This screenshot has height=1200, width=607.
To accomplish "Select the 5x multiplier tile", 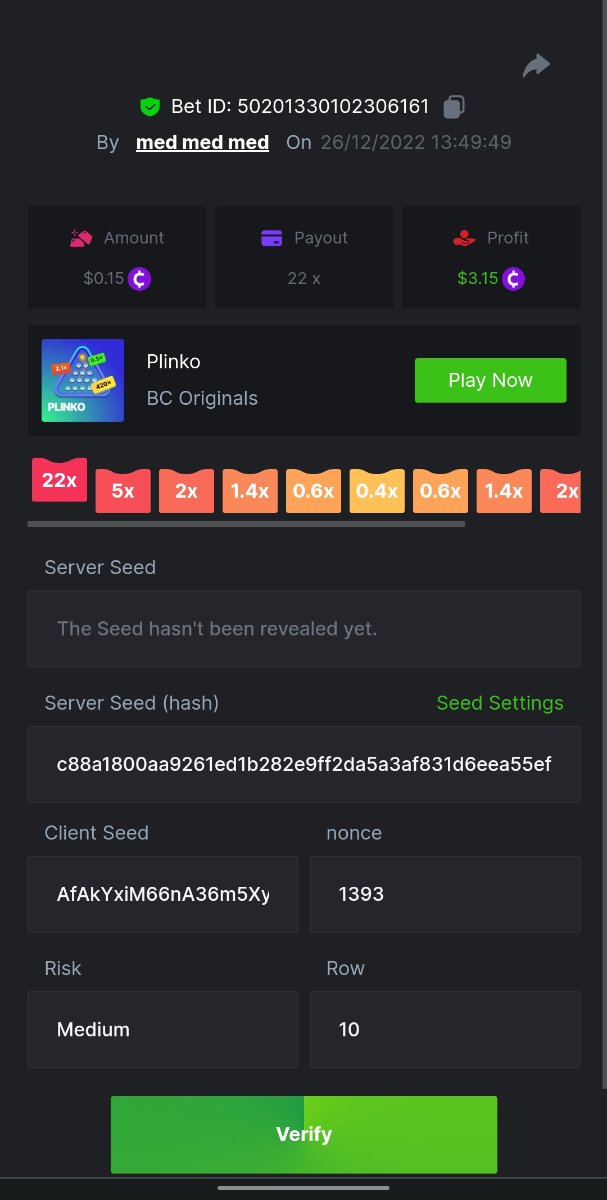I will pyautogui.click(x=123, y=491).
